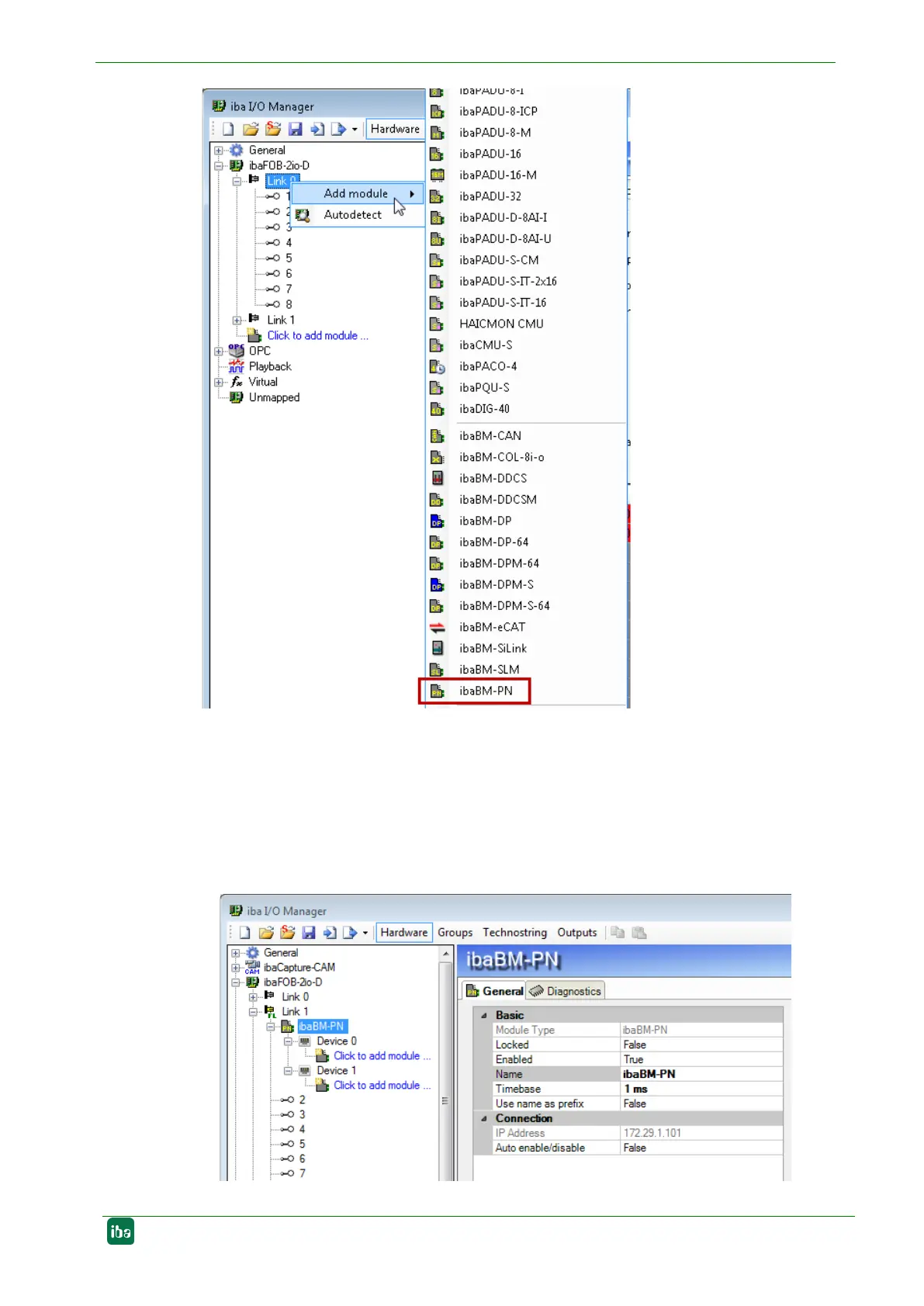
Task: Click the ibaBM-SiLink module icon
Action: (x=437, y=648)
